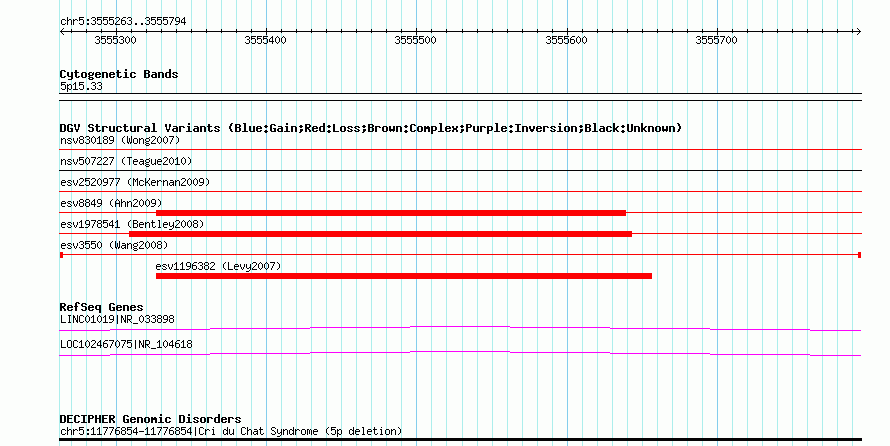Image resolution: width=890 pixels, height=446 pixels.
Task: Open variant esv1196382 (Levy2007) label
Action: click(218, 267)
